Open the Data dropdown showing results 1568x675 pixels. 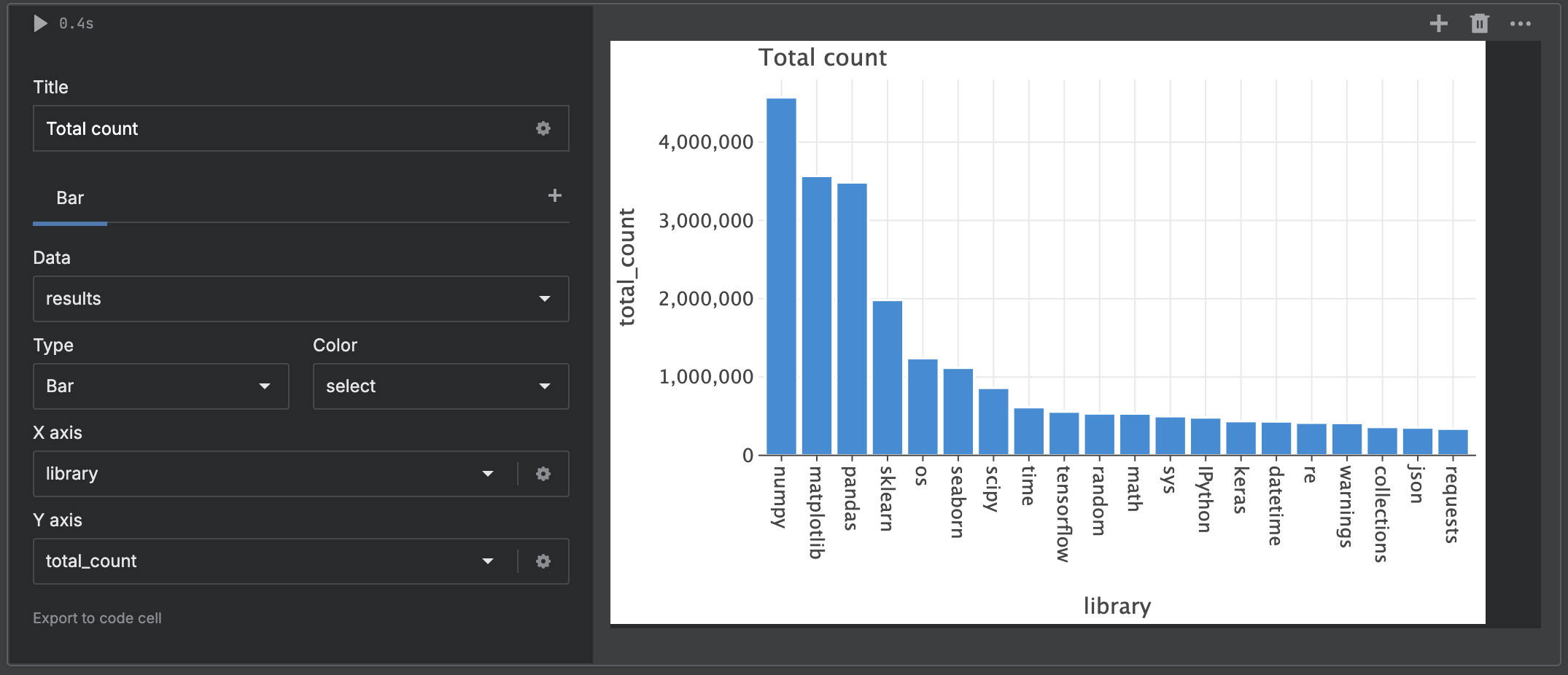click(300, 299)
